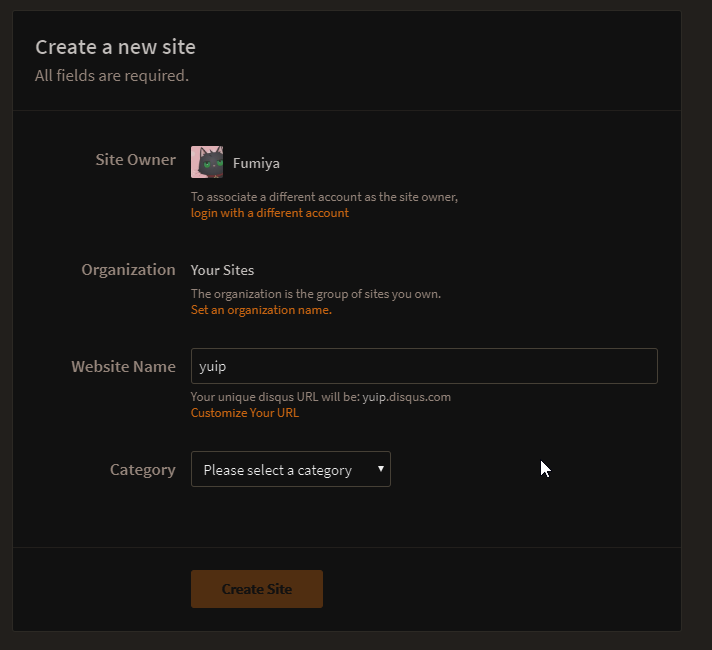Screen dimensions: 712x650
Task: Click the category dropdown arrow
Action: tap(380, 469)
